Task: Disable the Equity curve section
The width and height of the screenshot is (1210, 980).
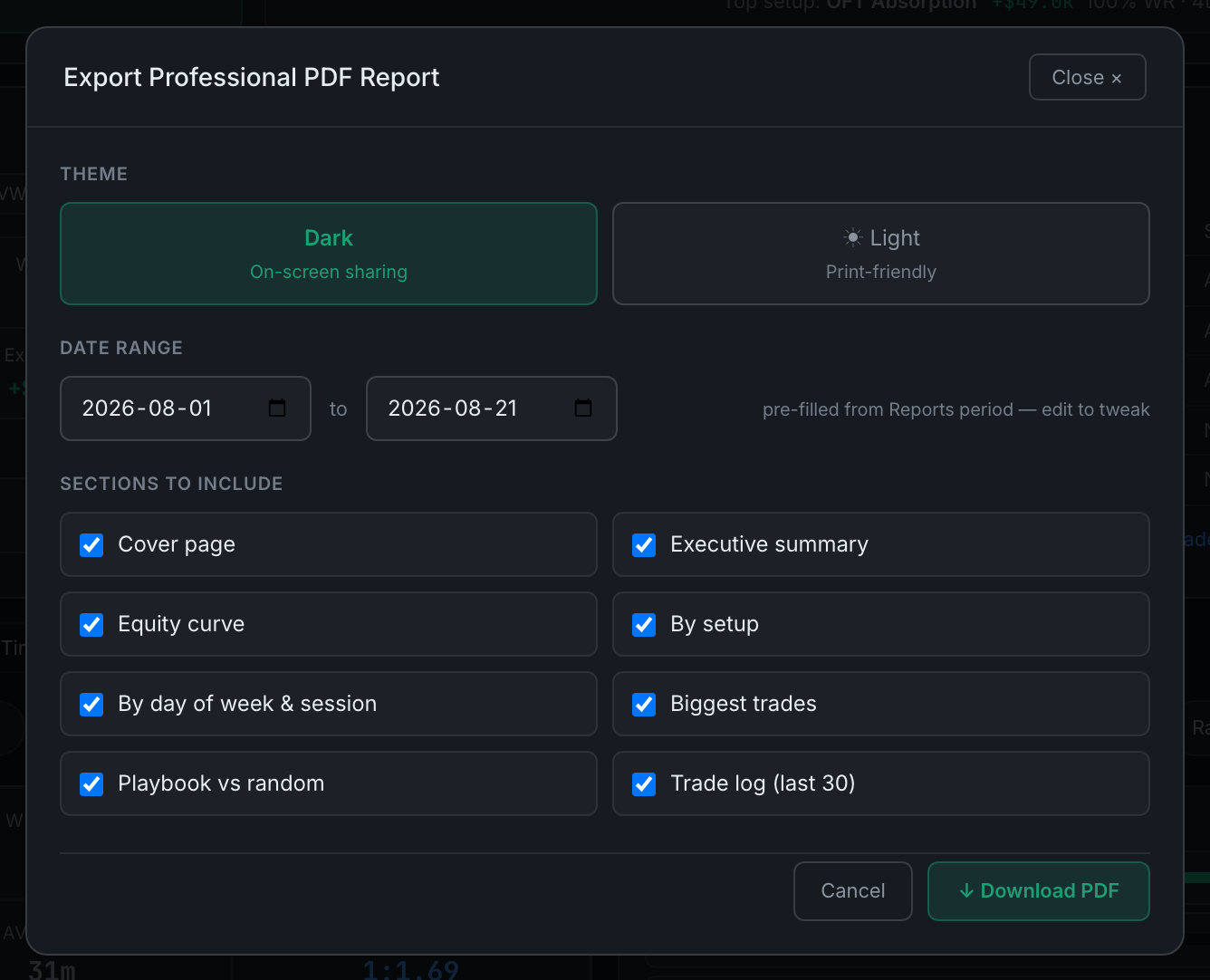Action: pyautogui.click(x=91, y=624)
